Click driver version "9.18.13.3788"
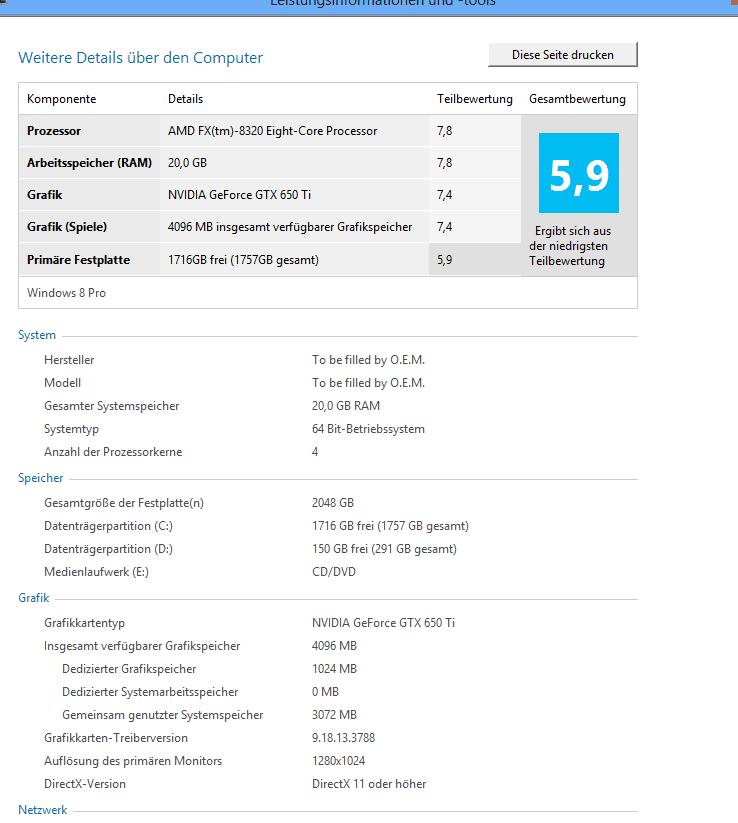This screenshot has width=738, height=823. (343, 738)
